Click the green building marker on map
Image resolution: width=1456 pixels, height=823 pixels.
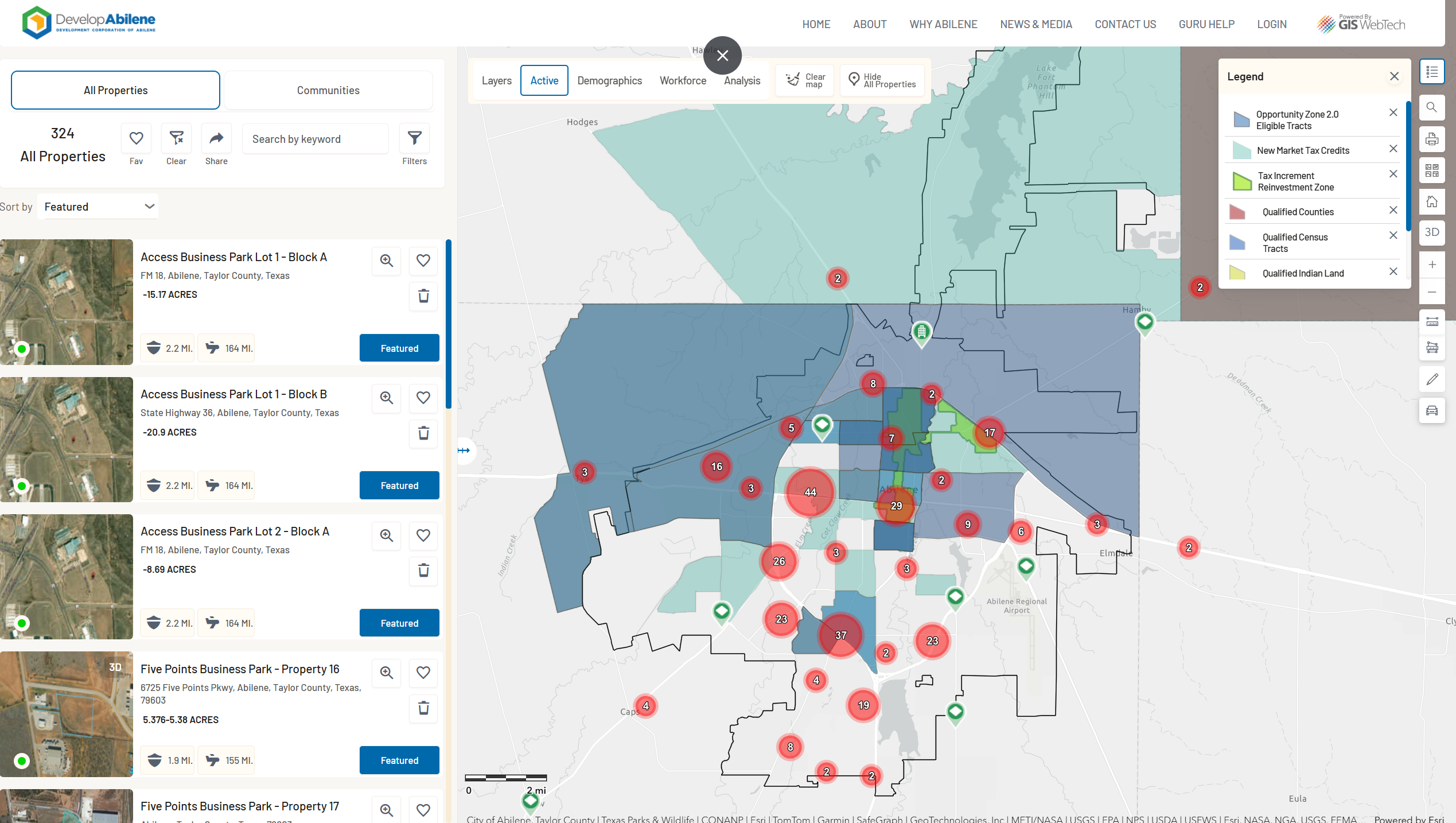pyautogui.click(x=921, y=333)
